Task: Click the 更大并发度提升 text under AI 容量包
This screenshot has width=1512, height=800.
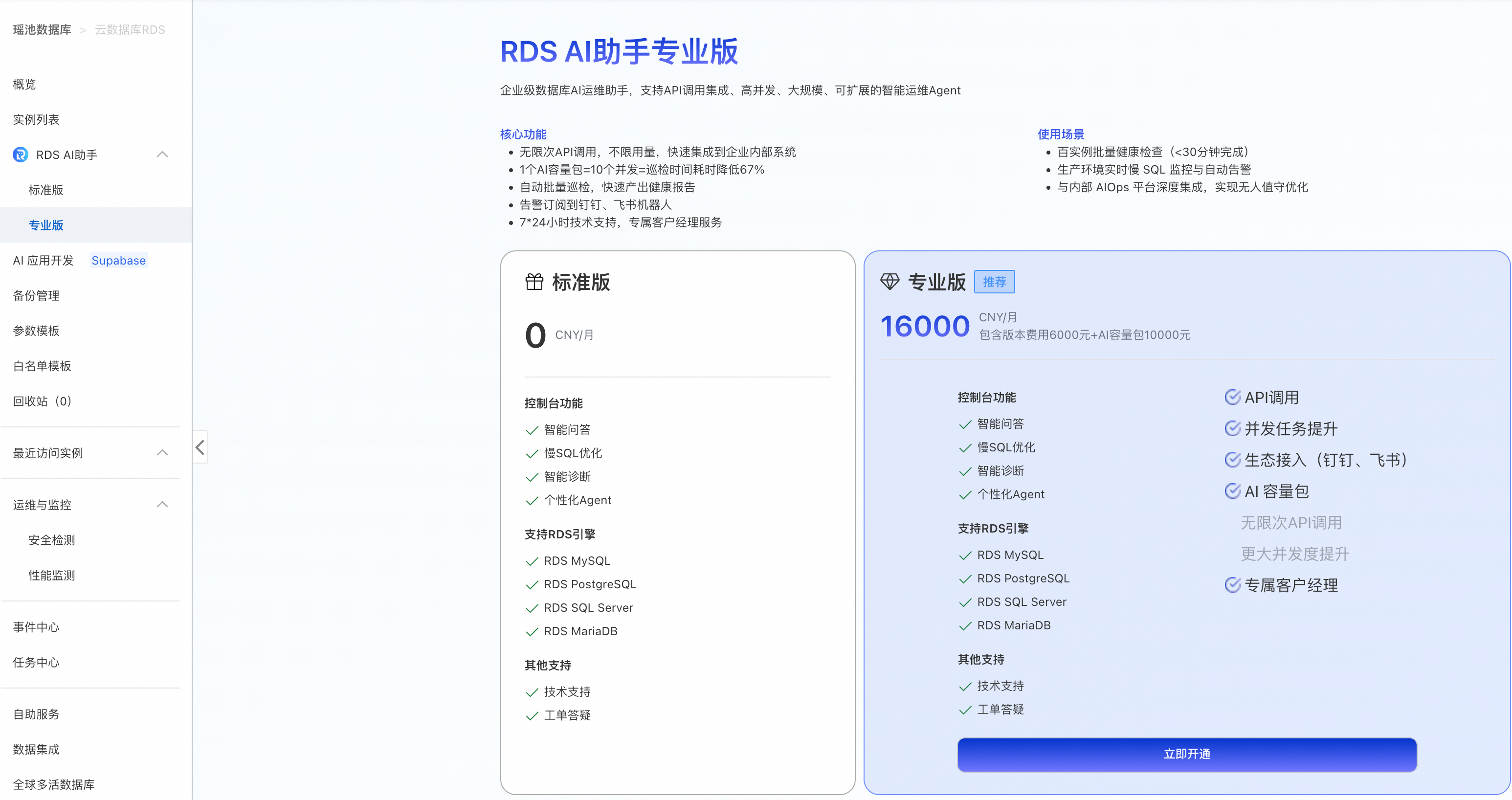Action: (x=1295, y=554)
